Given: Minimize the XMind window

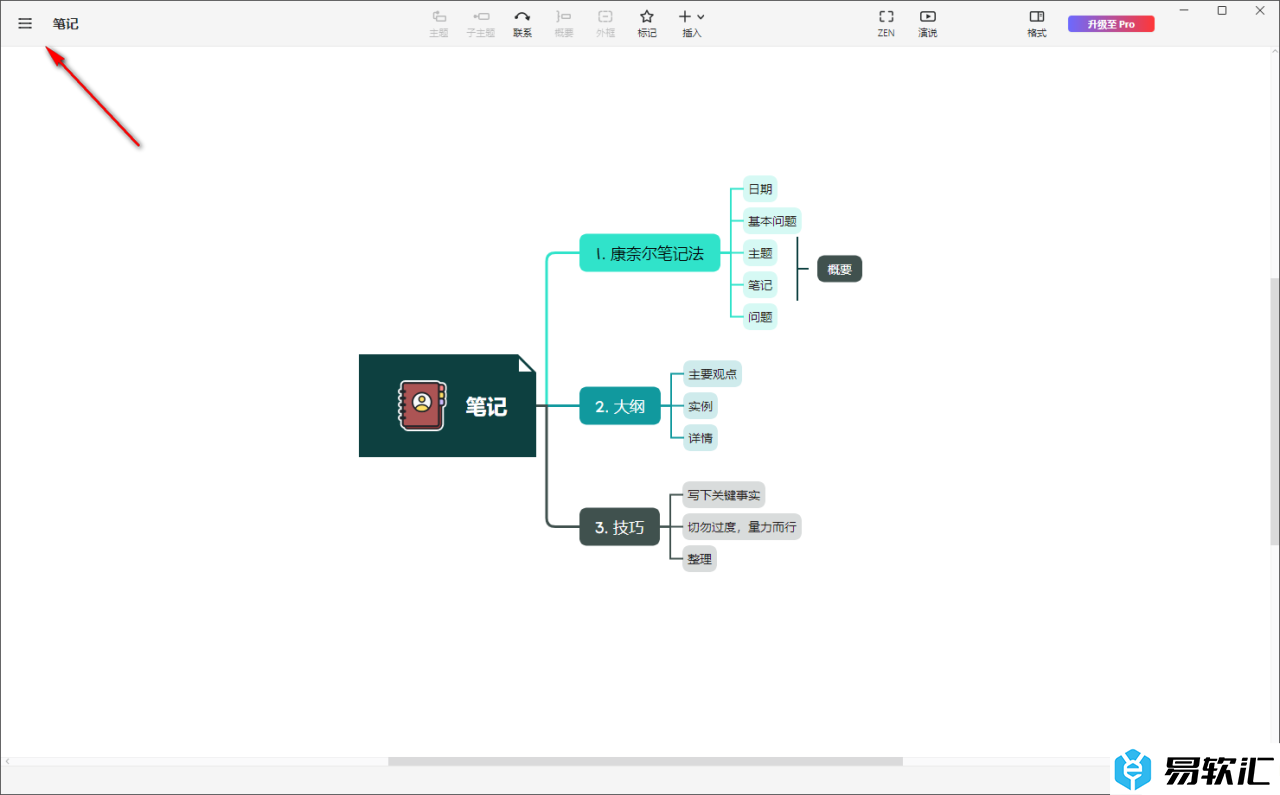Looking at the screenshot, I should [1184, 10].
